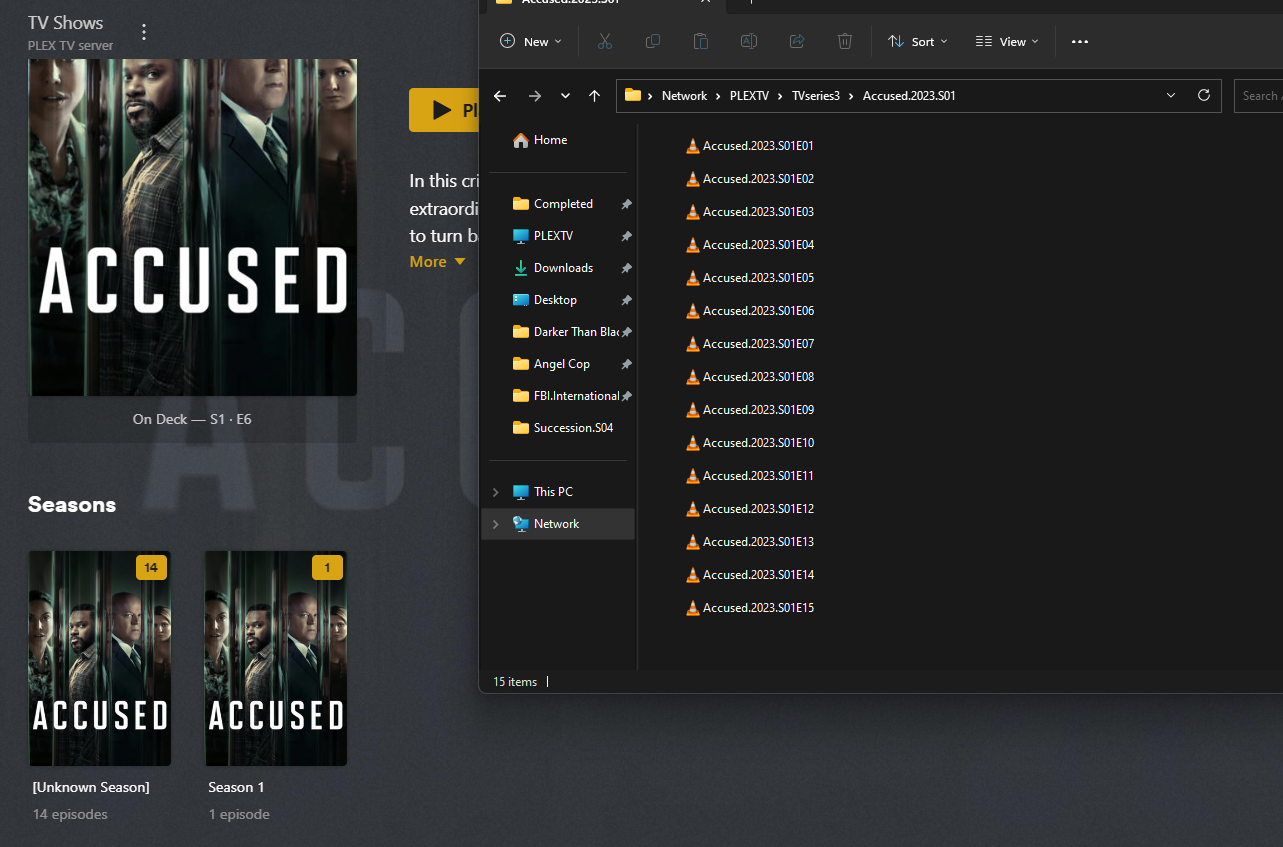Click the Delete trash icon in Explorer toolbar
This screenshot has width=1283, height=847.
(x=845, y=41)
